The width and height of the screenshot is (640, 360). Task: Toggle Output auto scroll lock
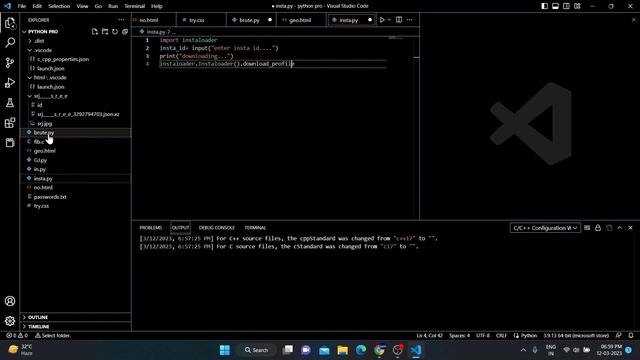(x=598, y=228)
